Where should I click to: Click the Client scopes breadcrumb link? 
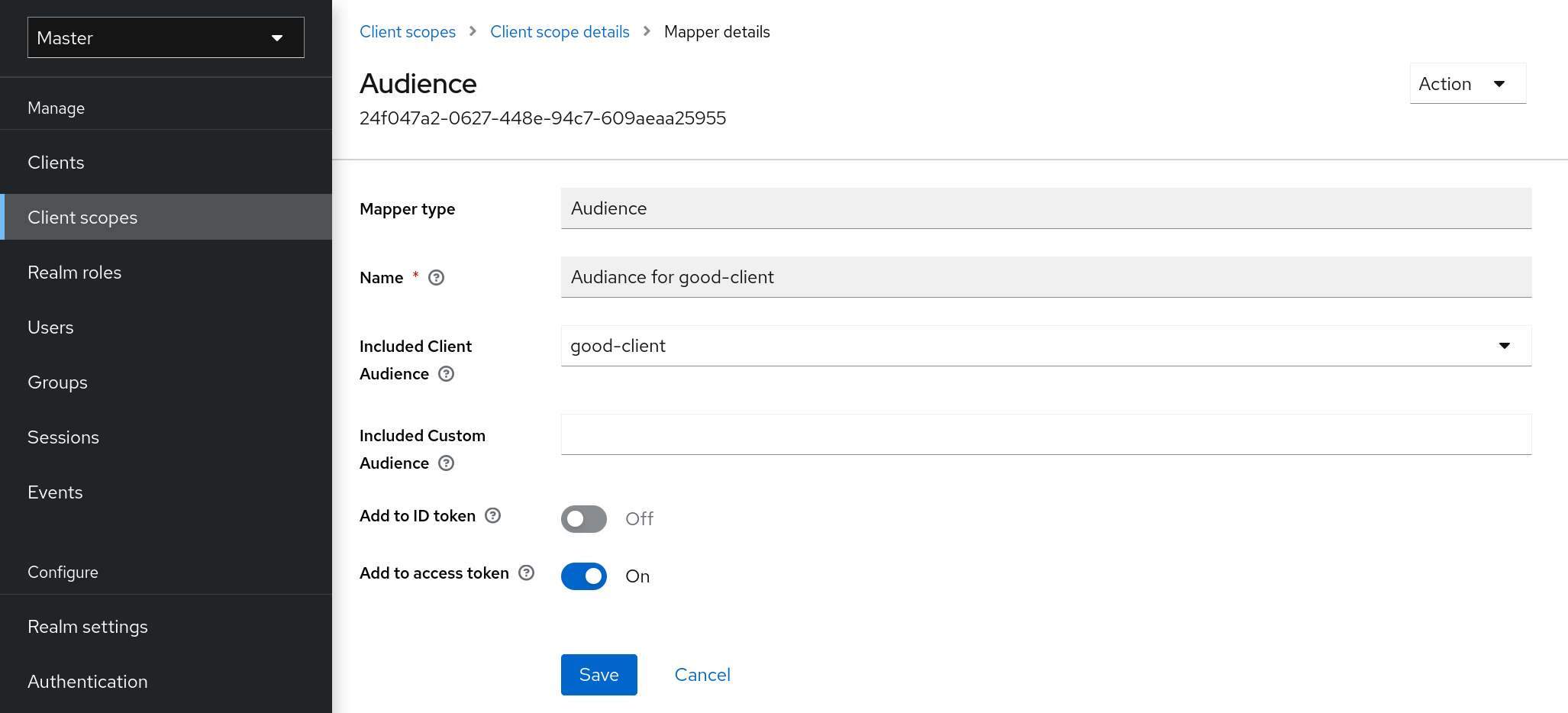408,31
